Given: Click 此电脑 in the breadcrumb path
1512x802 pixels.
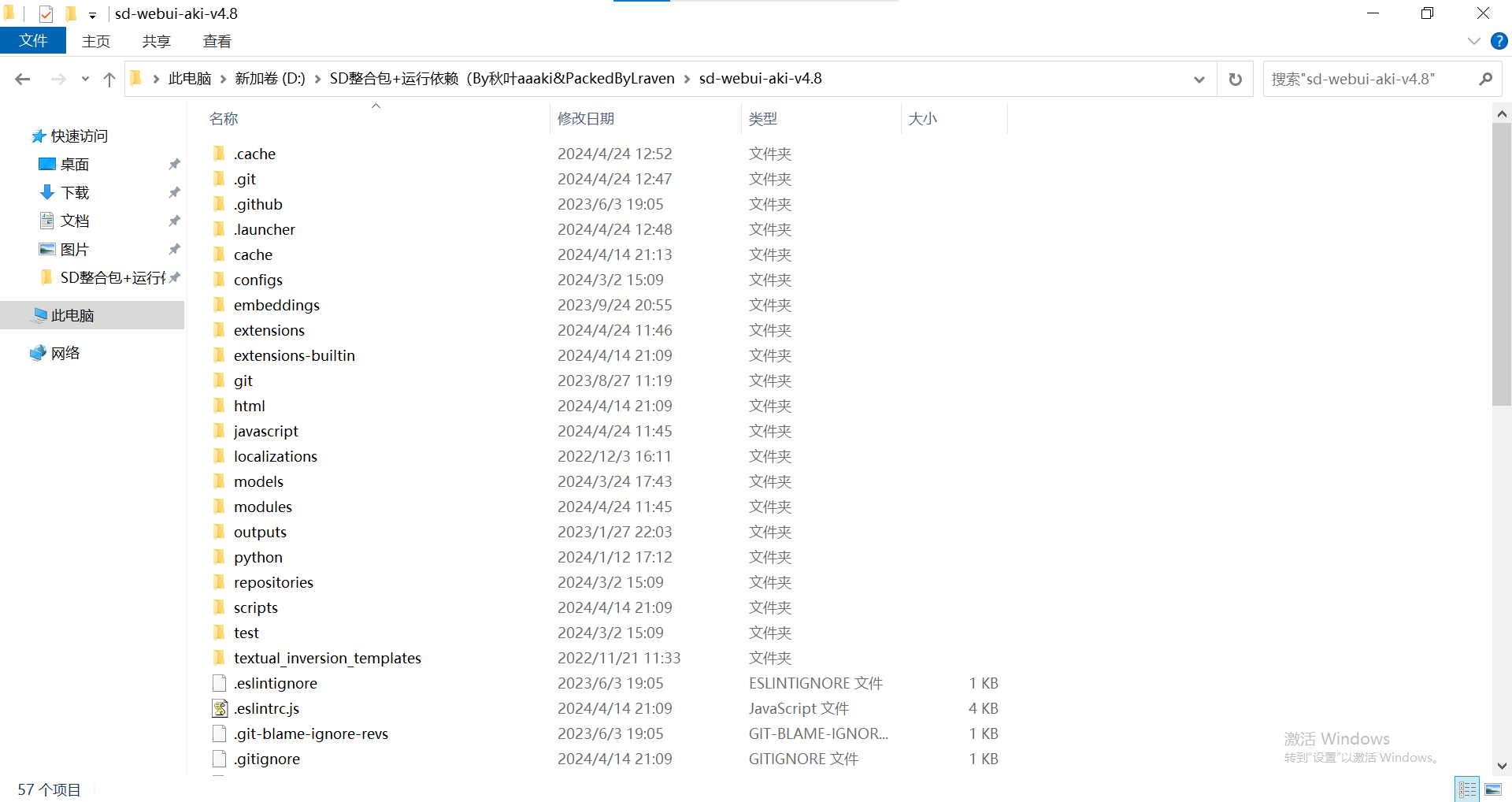Looking at the screenshot, I should coord(190,79).
